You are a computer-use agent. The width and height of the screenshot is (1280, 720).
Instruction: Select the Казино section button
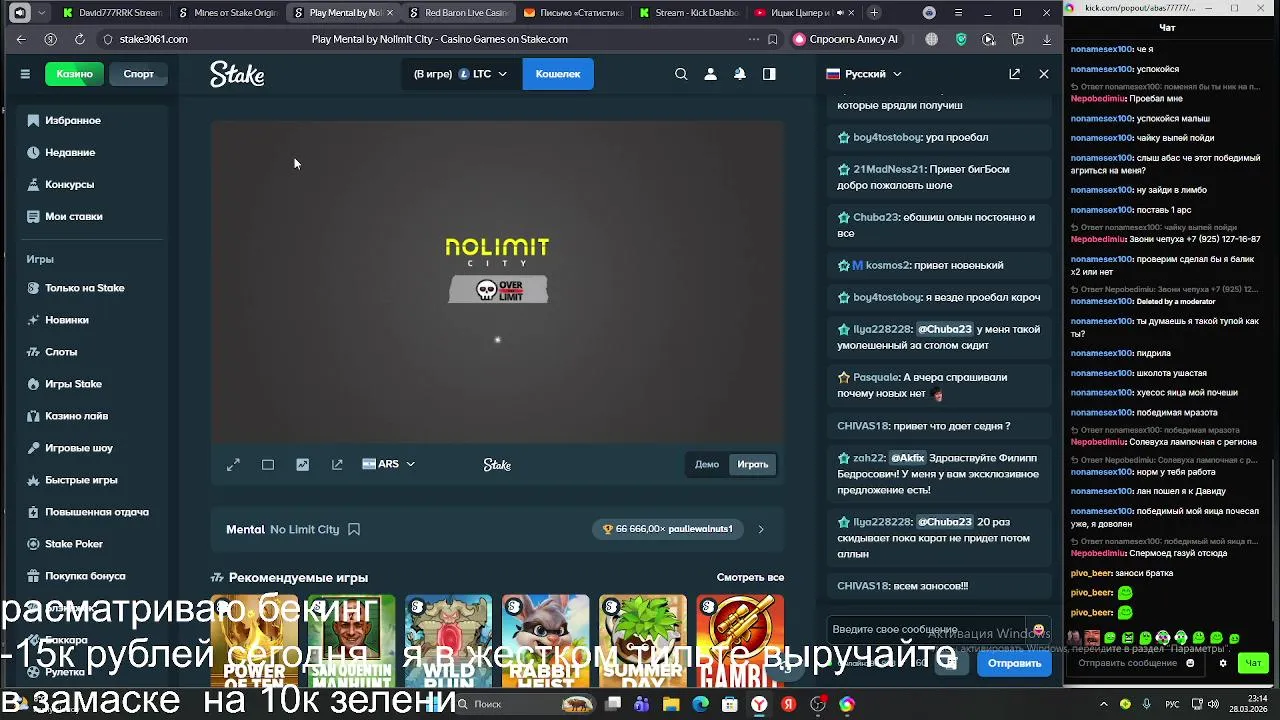click(74, 74)
